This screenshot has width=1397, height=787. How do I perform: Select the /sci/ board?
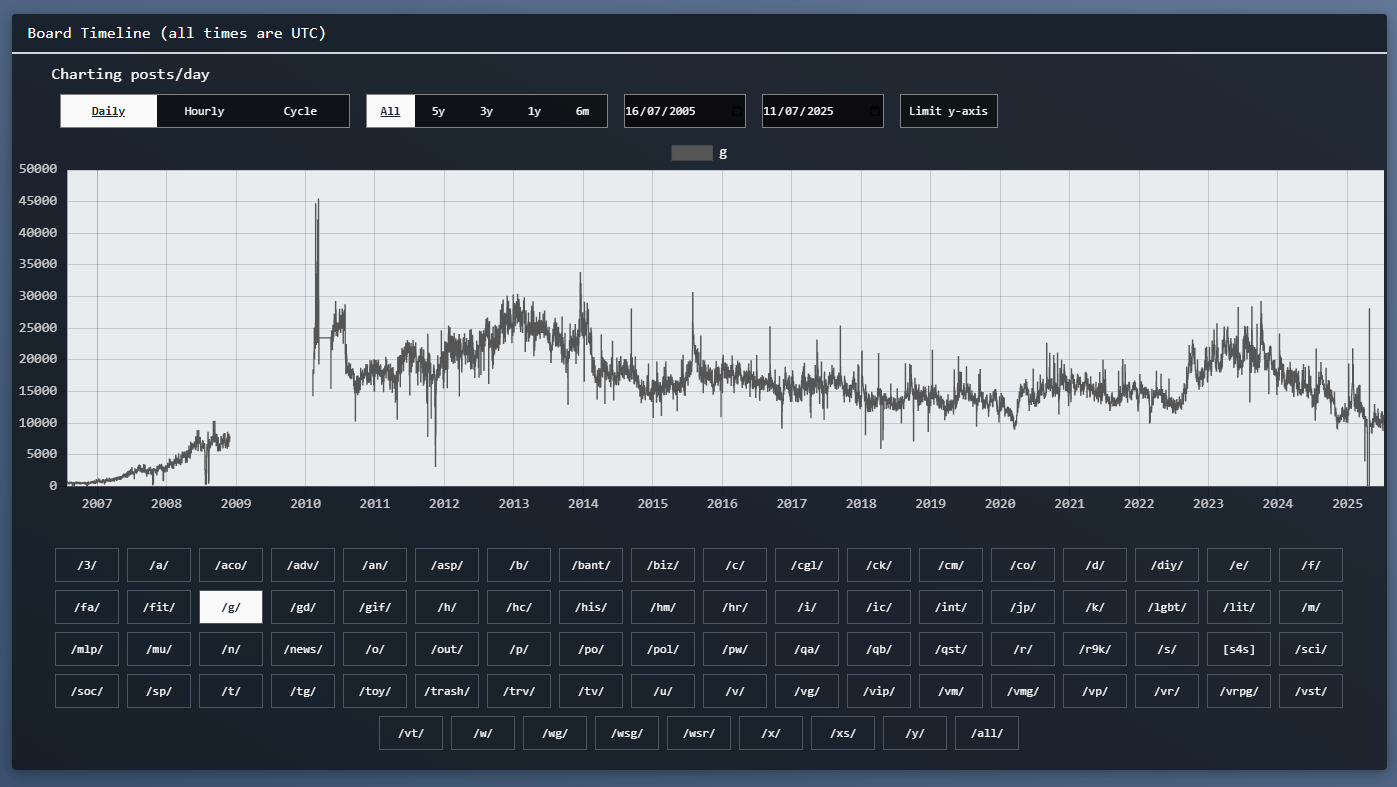click(1311, 649)
